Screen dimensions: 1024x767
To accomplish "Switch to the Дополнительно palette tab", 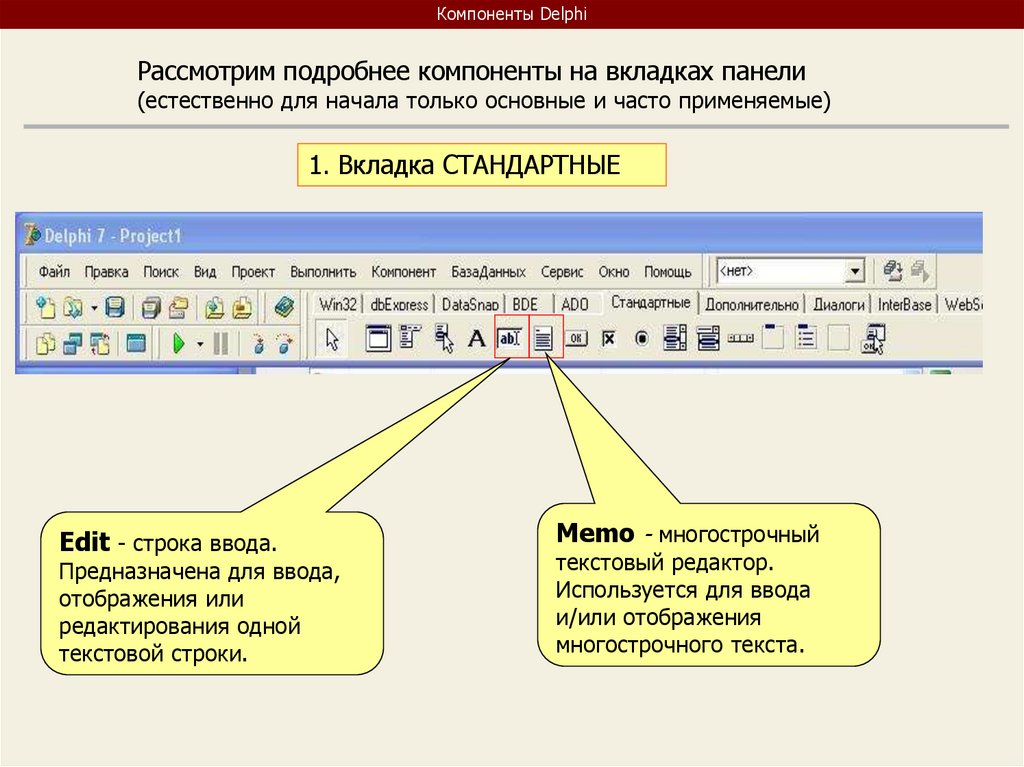I will pyautogui.click(x=752, y=304).
